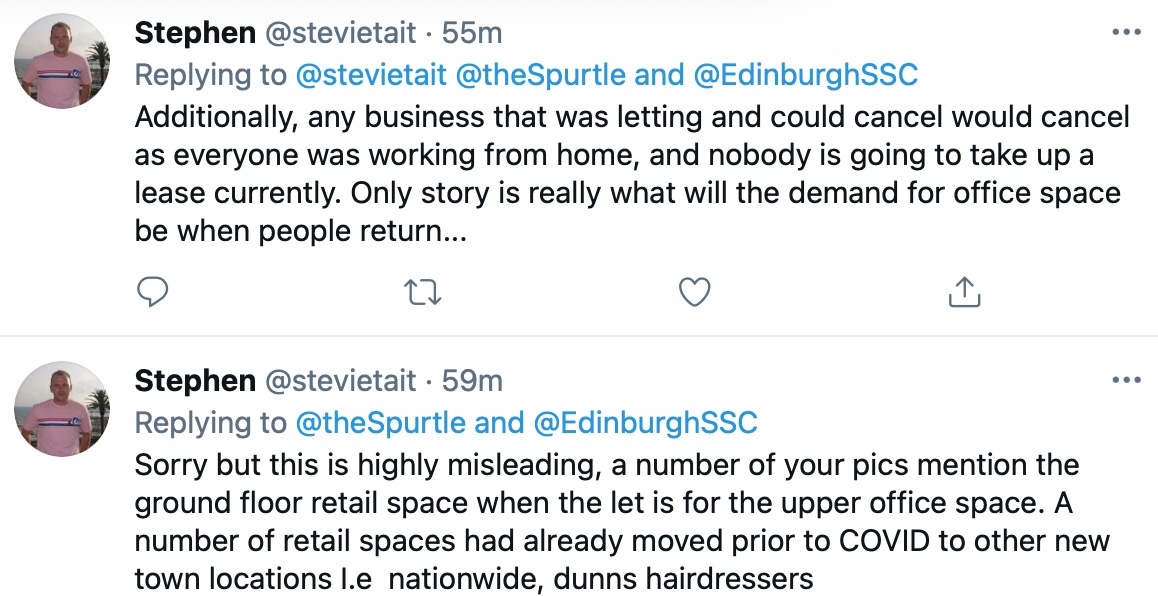Open @EdinburghSSC mention in the second tweet
Viewport: 1158px width, 596px height.
click(645, 422)
